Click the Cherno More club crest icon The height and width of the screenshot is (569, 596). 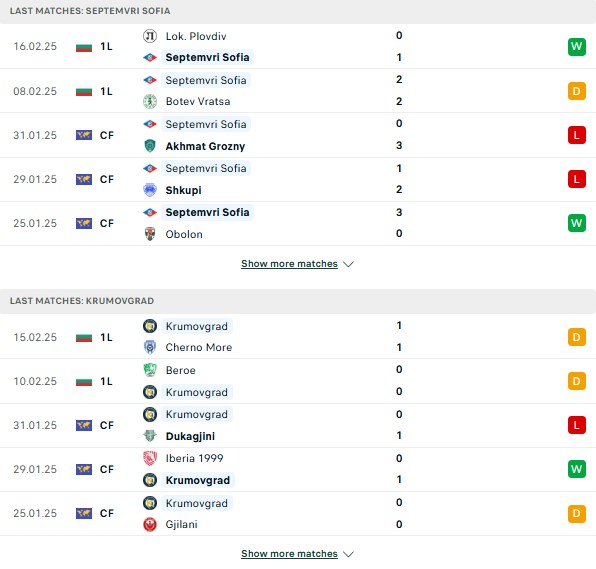pyautogui.click(x=150, y=347)
